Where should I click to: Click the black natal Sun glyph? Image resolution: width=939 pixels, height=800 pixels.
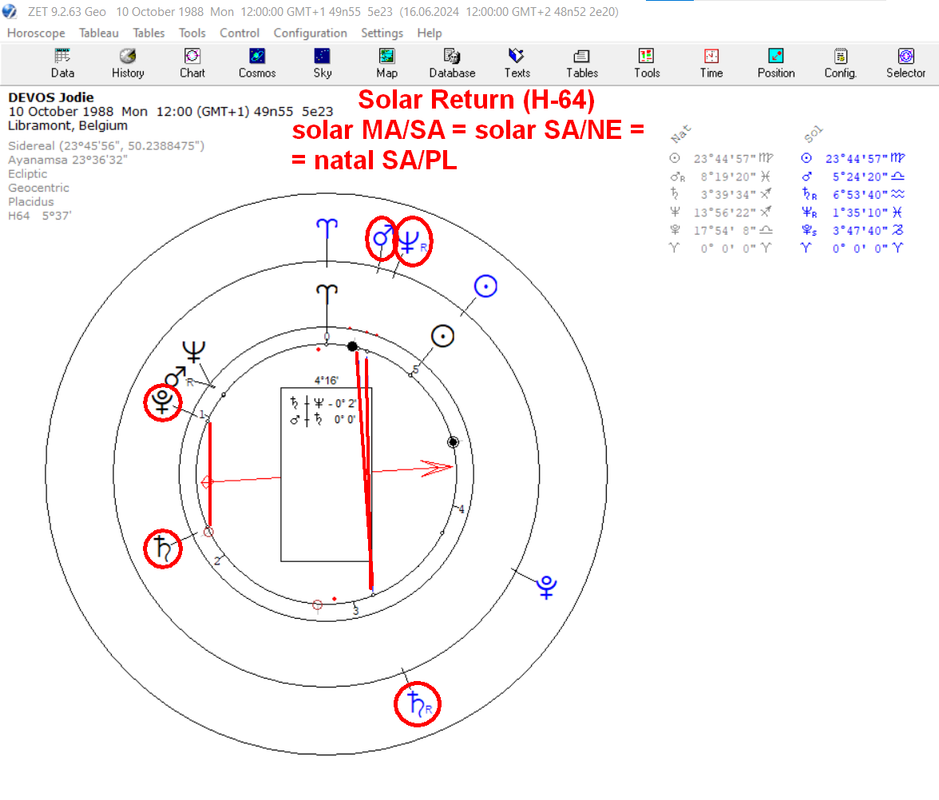coord(443,337)
